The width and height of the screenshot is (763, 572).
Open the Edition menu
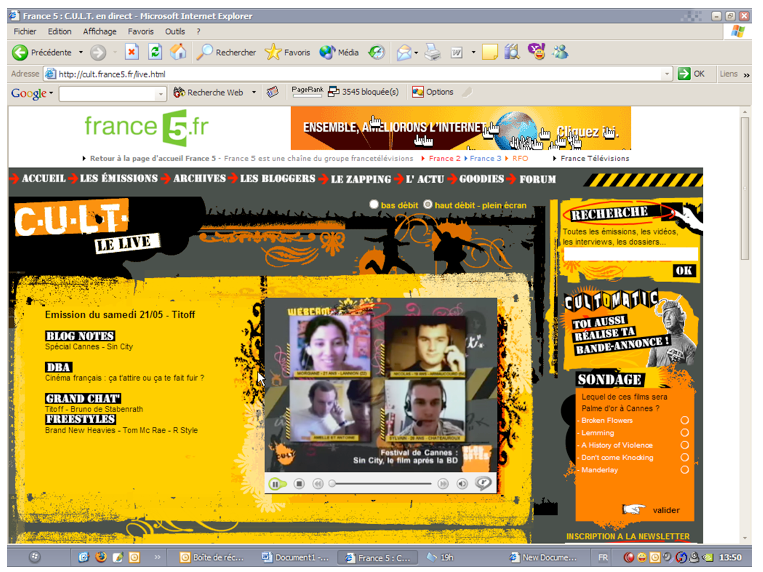tap(59, 31)
